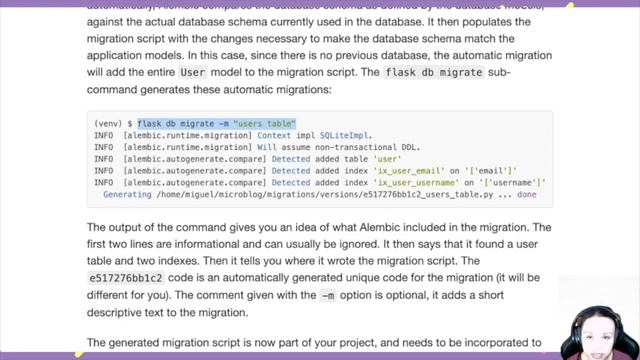
Task: Click the SQLiteImpl word in the output
Action: [x=344, y=136]
